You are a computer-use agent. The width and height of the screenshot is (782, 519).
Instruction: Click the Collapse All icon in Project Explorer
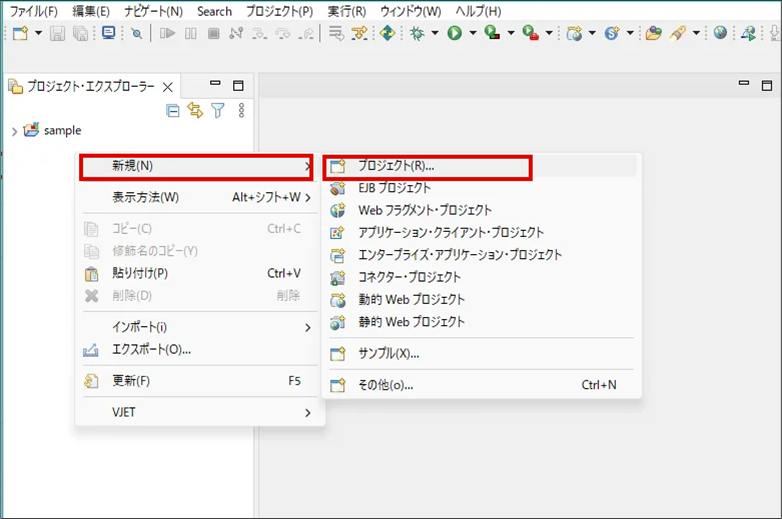pos(173,111)
